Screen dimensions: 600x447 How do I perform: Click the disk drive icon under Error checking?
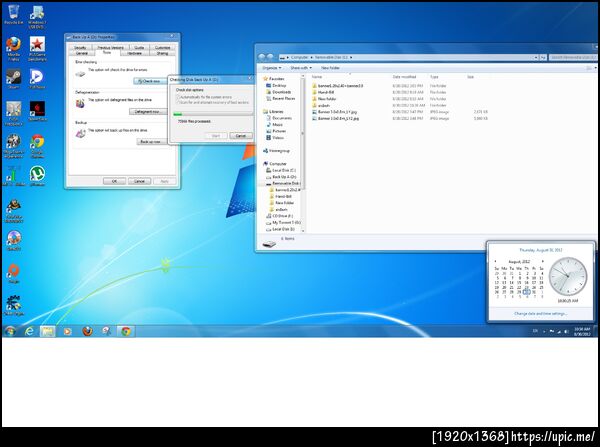coord(80,74)
